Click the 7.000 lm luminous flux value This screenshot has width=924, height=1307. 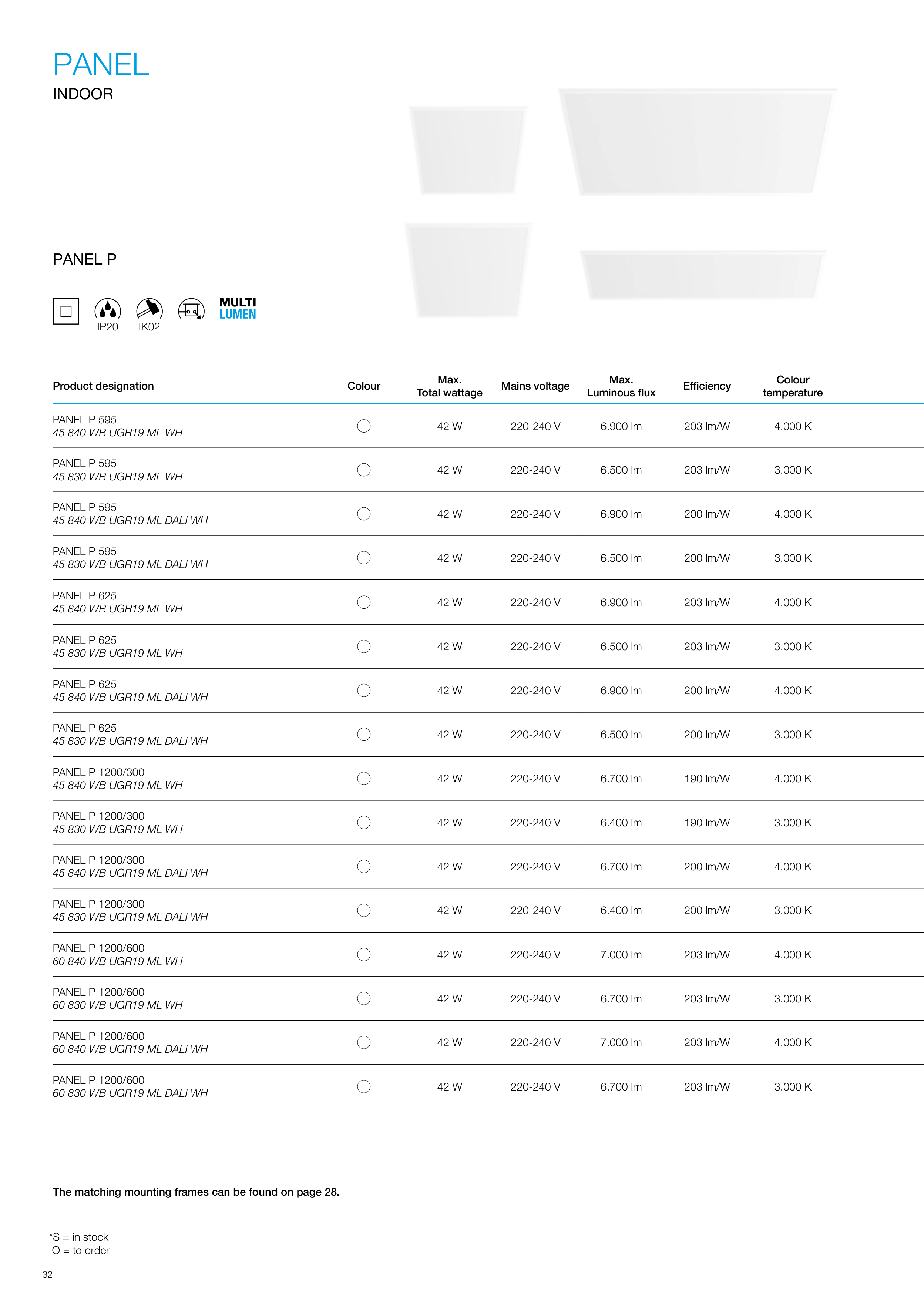point(621,955)
